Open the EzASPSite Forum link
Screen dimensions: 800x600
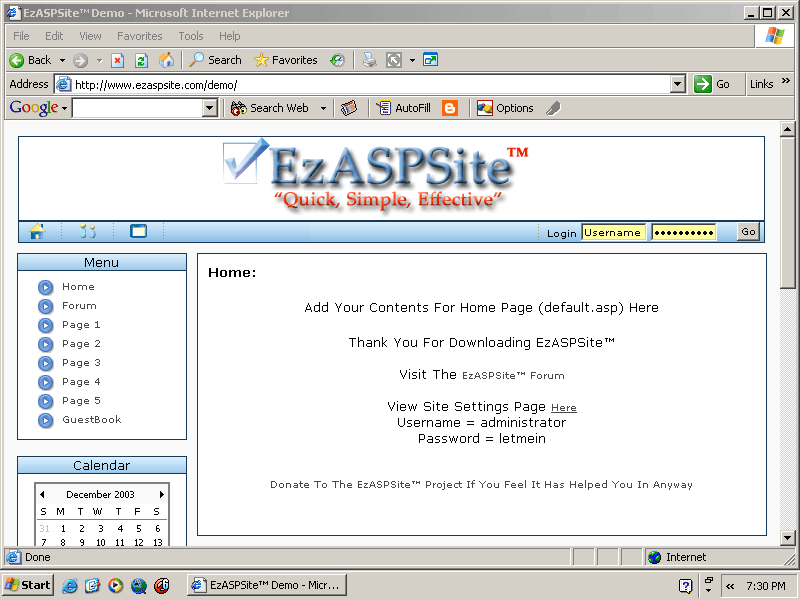coord(513,376)
